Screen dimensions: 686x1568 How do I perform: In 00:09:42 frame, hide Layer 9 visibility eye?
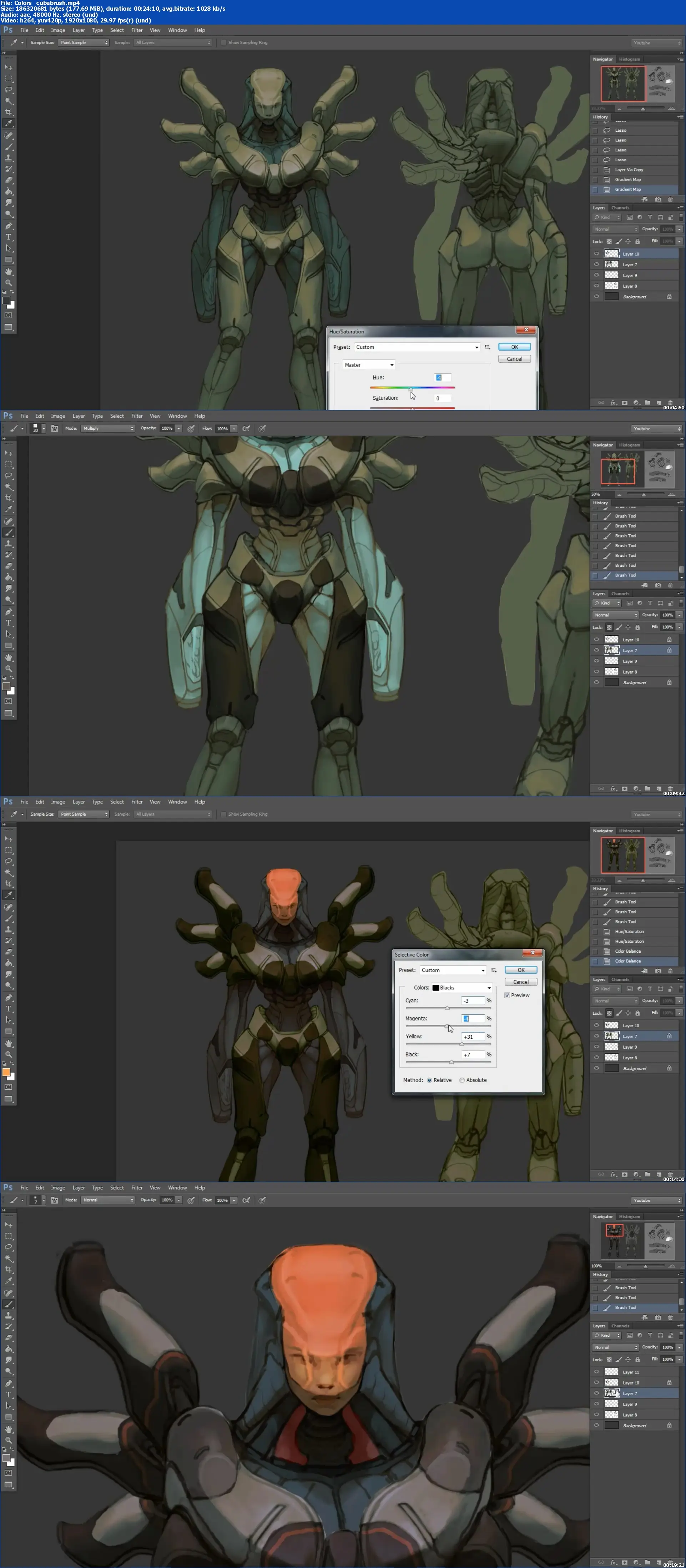tap(596, 661)
